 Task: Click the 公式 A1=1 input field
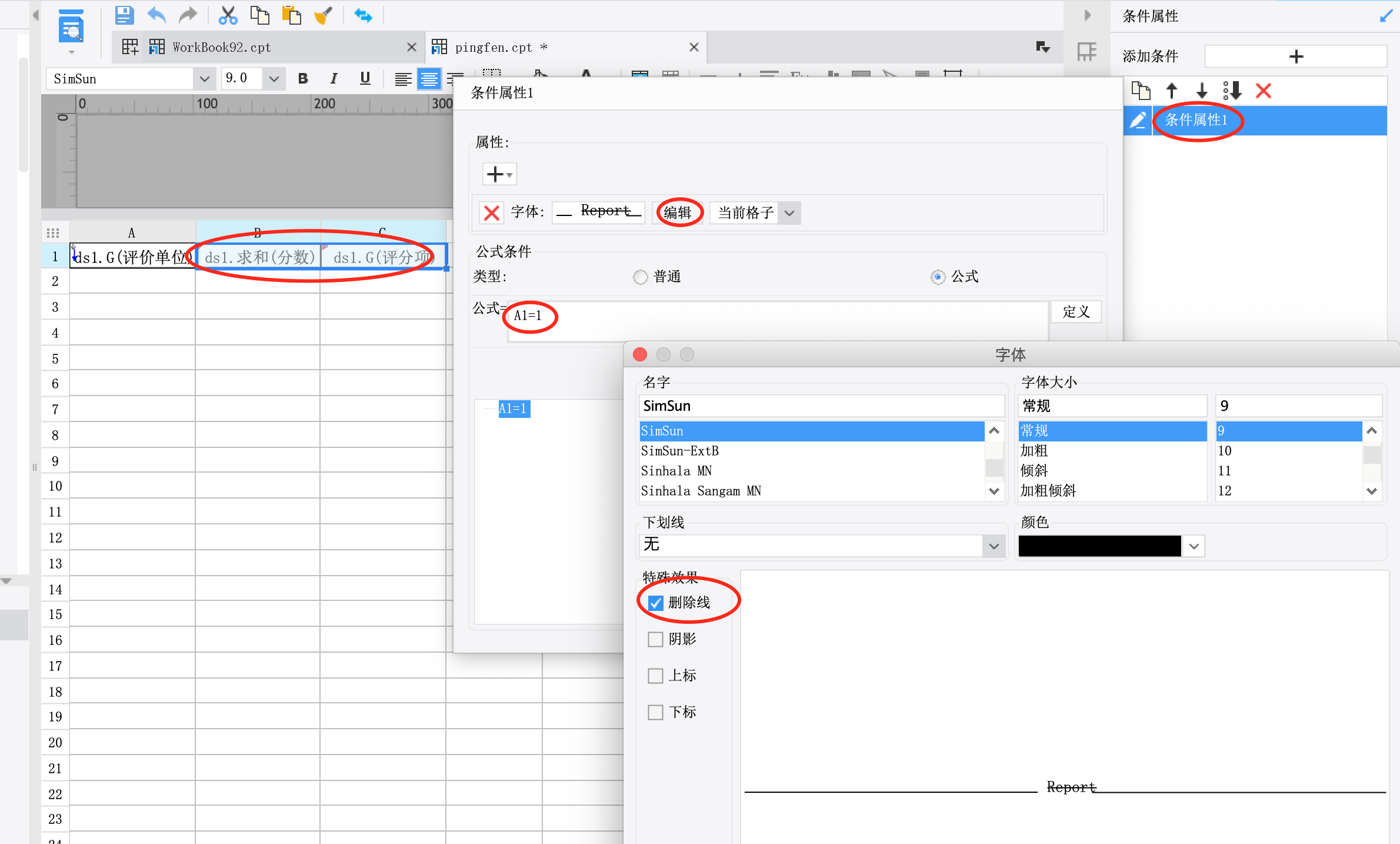pos(778,321)
